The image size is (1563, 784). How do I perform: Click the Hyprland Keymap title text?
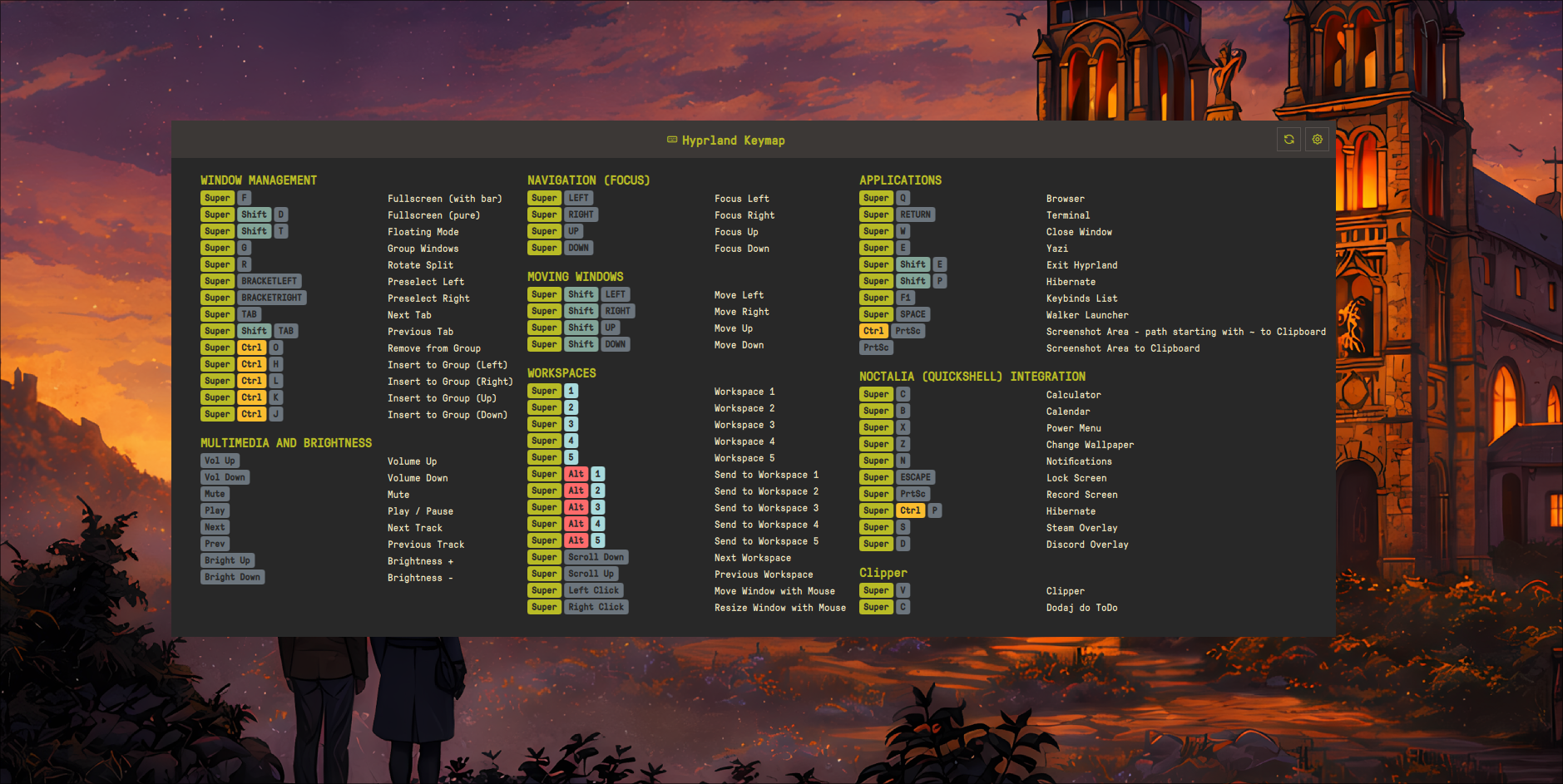click(732, 140)
